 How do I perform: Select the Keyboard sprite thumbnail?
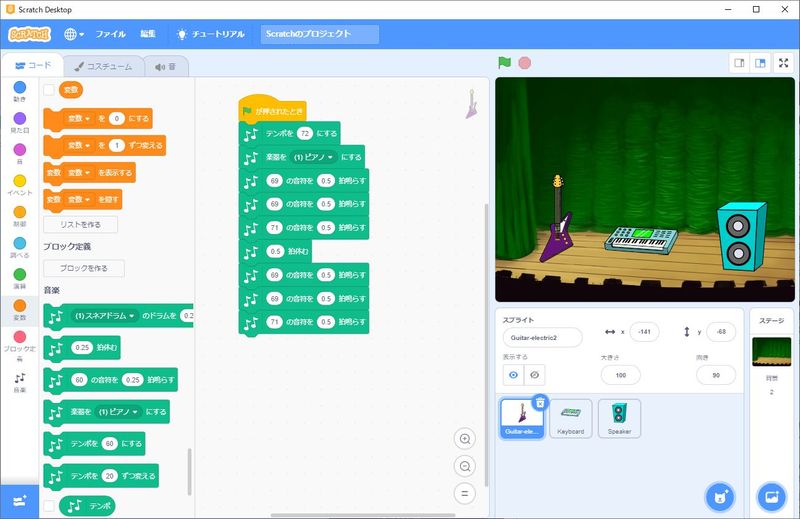point(570,418)
